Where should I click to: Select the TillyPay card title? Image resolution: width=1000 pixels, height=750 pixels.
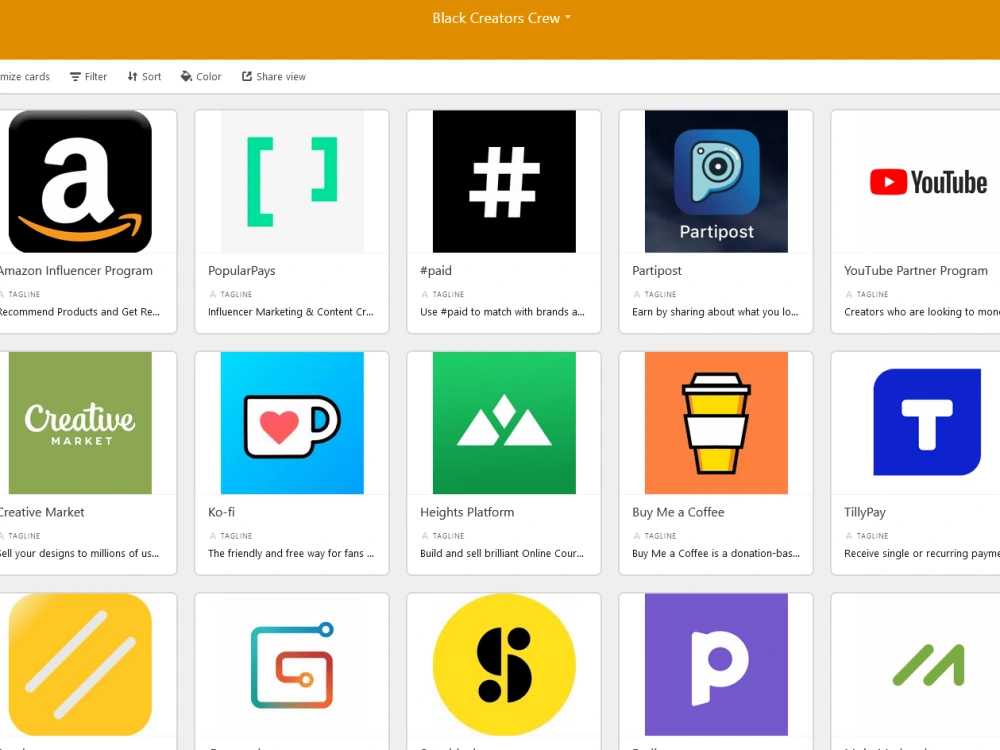[865, 512]
